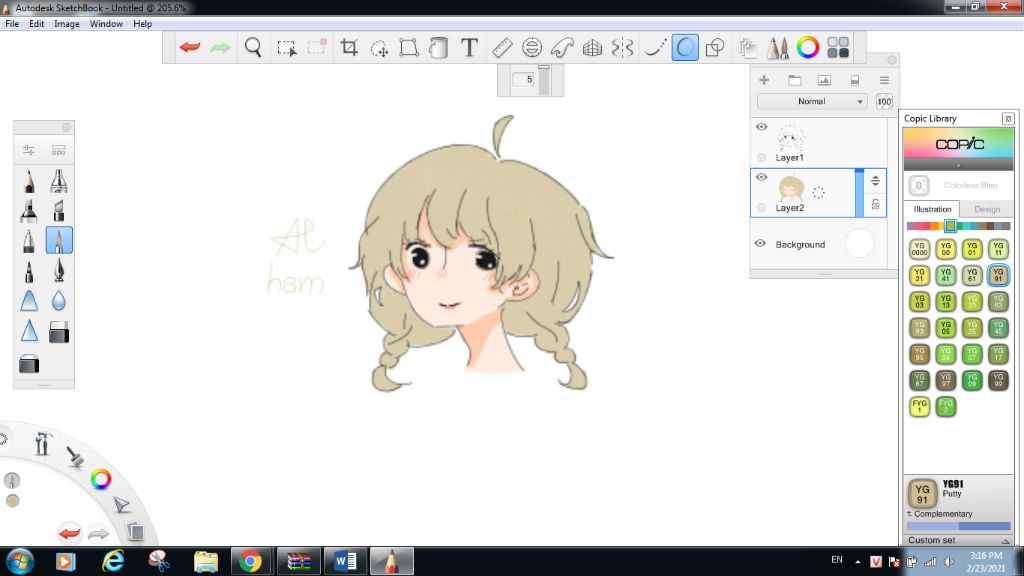This screenshot has width=1024, height=576.
Task: Select the Text tool
Action: tap(469, 48)
